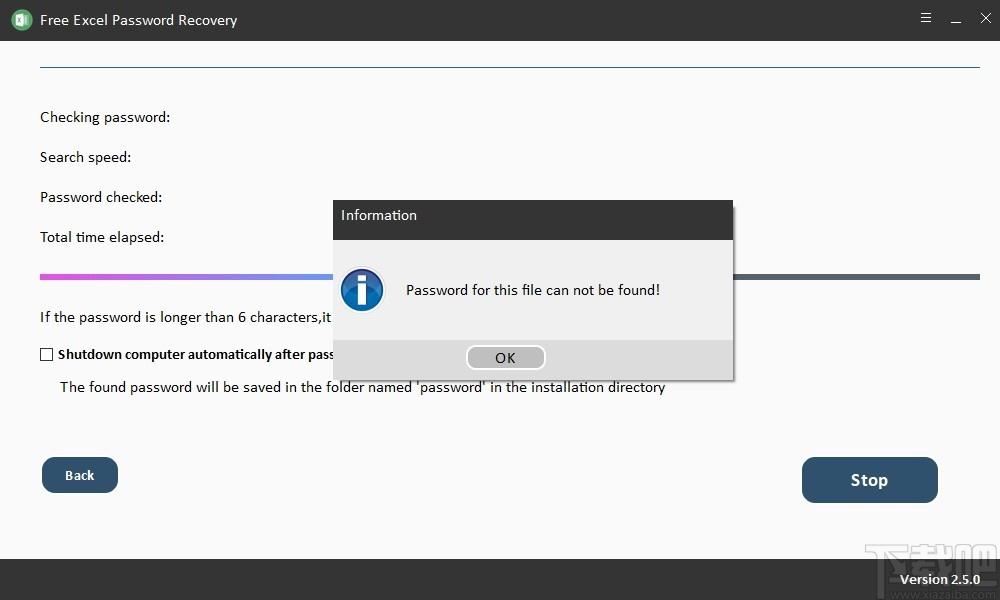Go back with the Back button
Image resolution: width=1000 pixels, height=600 pixels.
click(80, 475)
